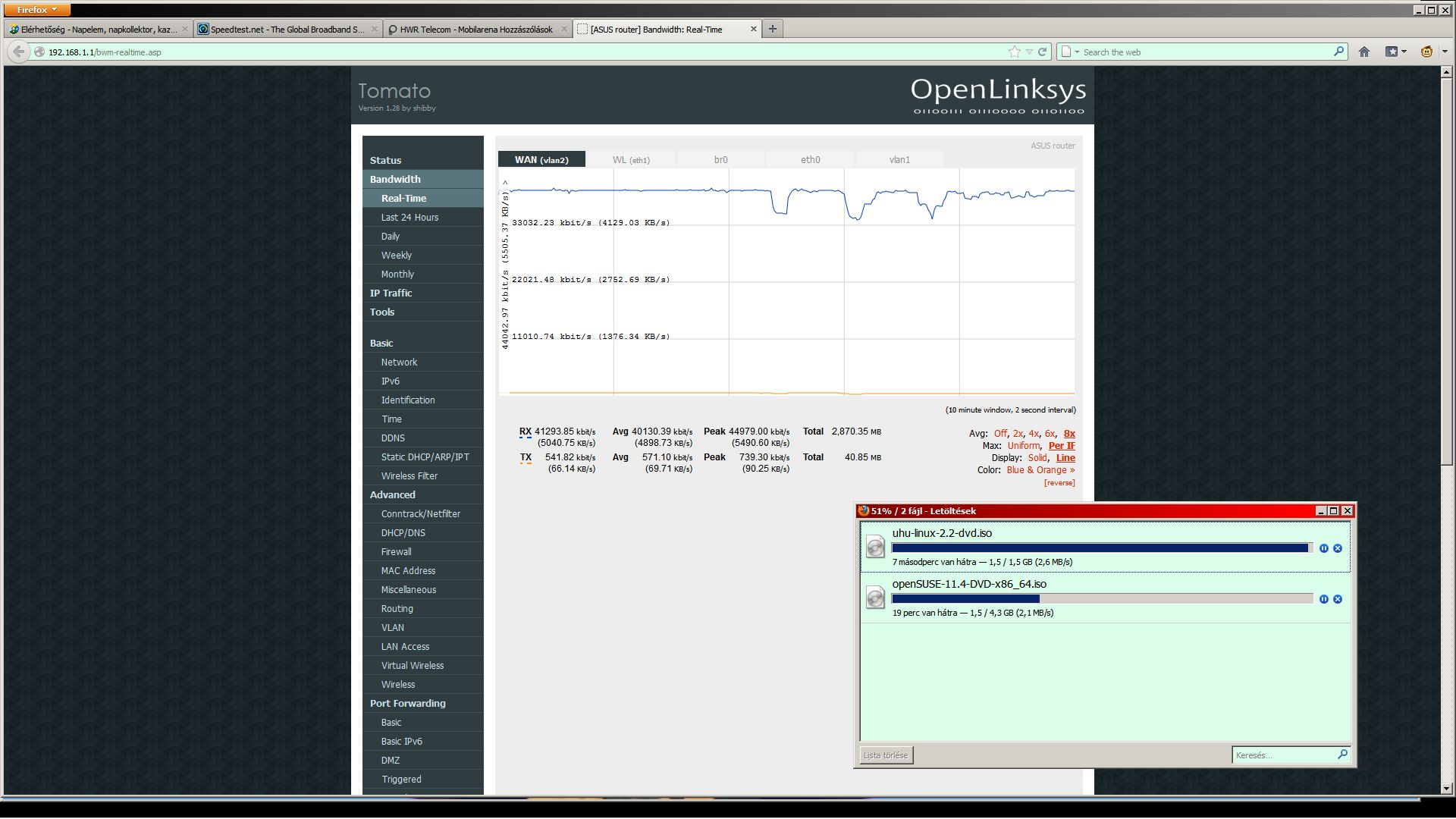The image size is (1456, 819).
Task: Cancel the openSUSE-11.4 DVD download
Action: (x=1338, y=599)
